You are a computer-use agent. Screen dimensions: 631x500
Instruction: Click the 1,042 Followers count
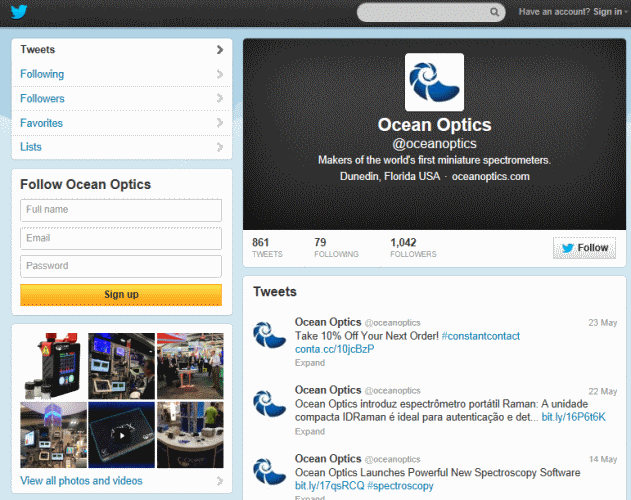point(413,248)
